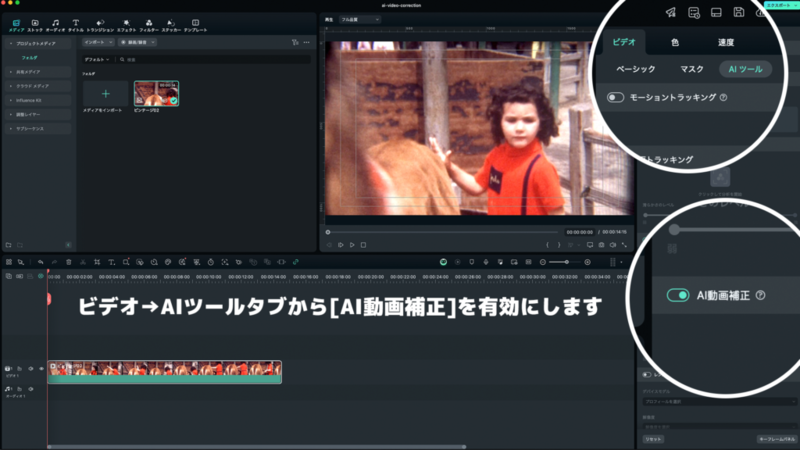Click the monitor display settings icon in preview

point(590,245)
